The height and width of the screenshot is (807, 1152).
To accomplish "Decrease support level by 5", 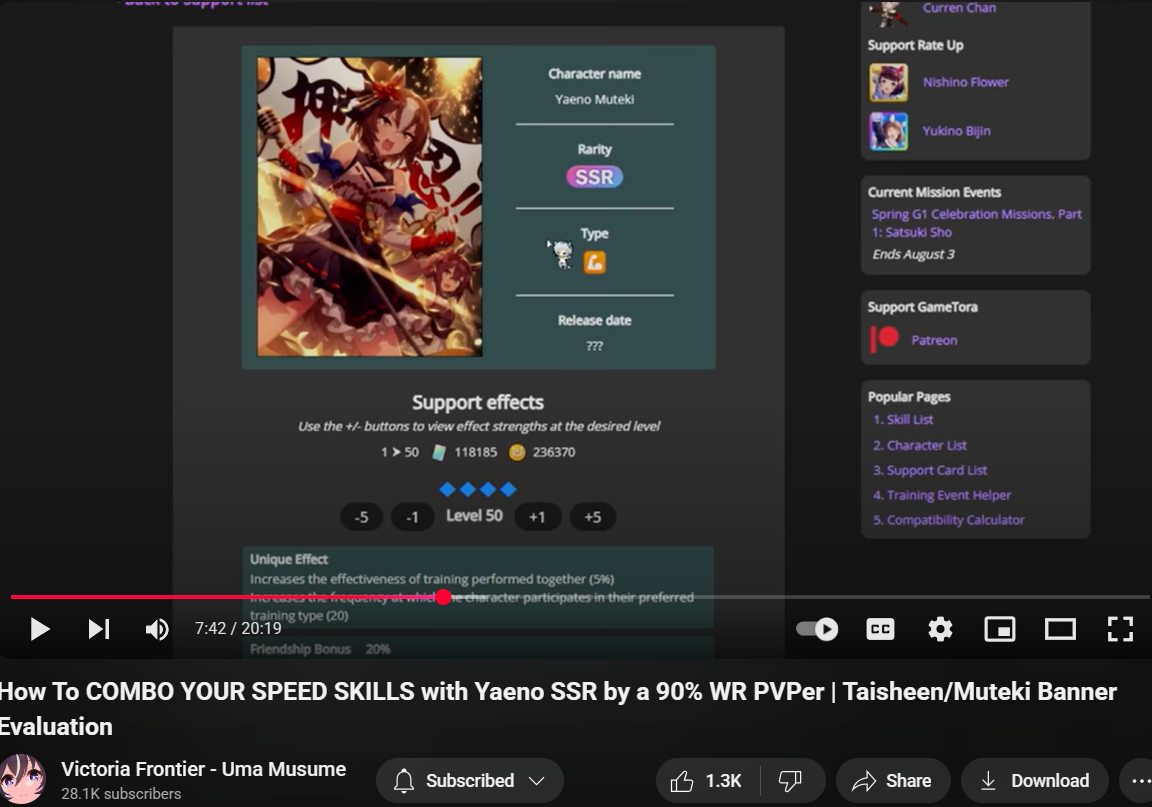I will (x=361, y=517).
